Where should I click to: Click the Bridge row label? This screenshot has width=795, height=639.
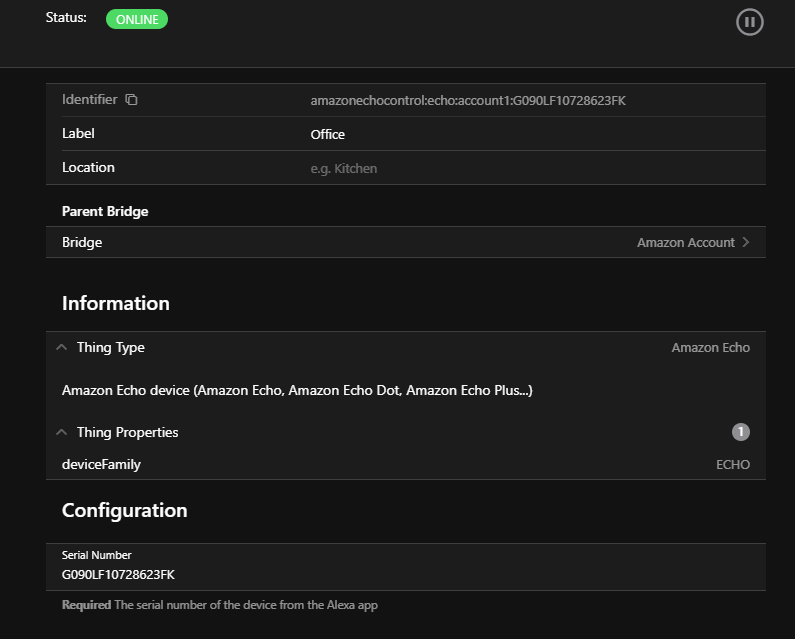click(x=82, y=242)
